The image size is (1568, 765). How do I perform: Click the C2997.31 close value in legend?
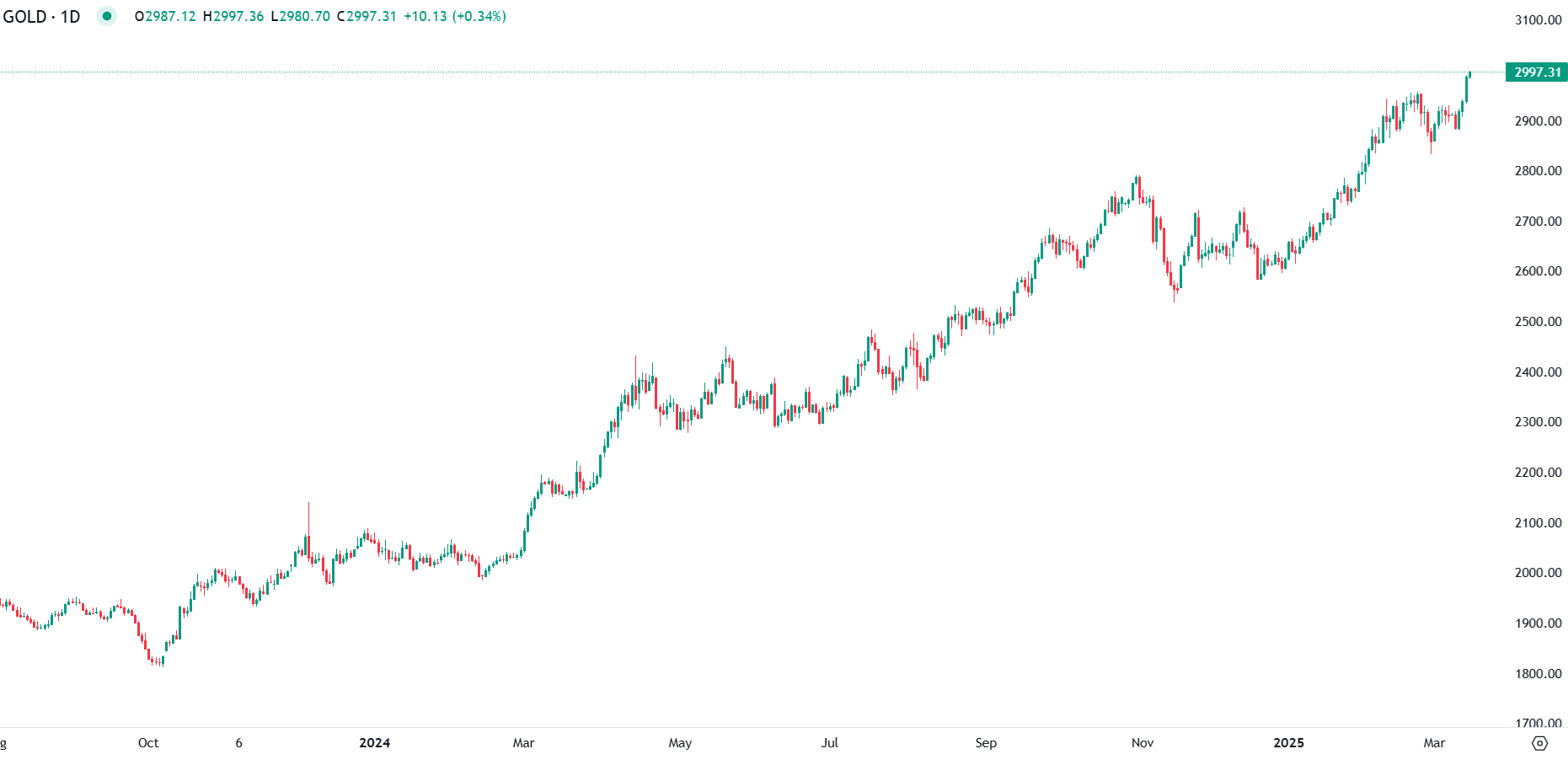(x=367, y=17)
